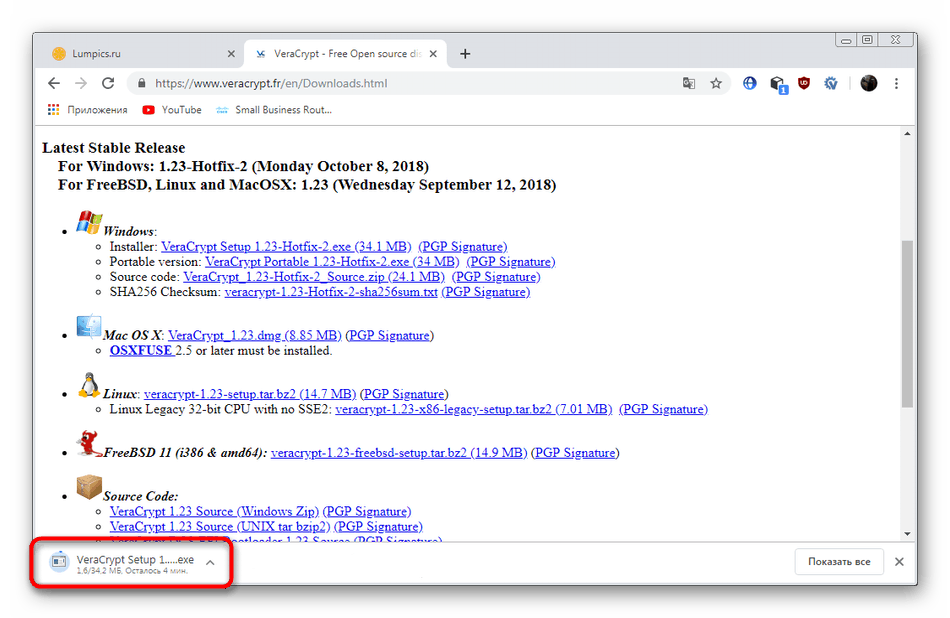Screen dimensions: 950x618
Task: Open a new browser tab
Action: coord(465,54)
